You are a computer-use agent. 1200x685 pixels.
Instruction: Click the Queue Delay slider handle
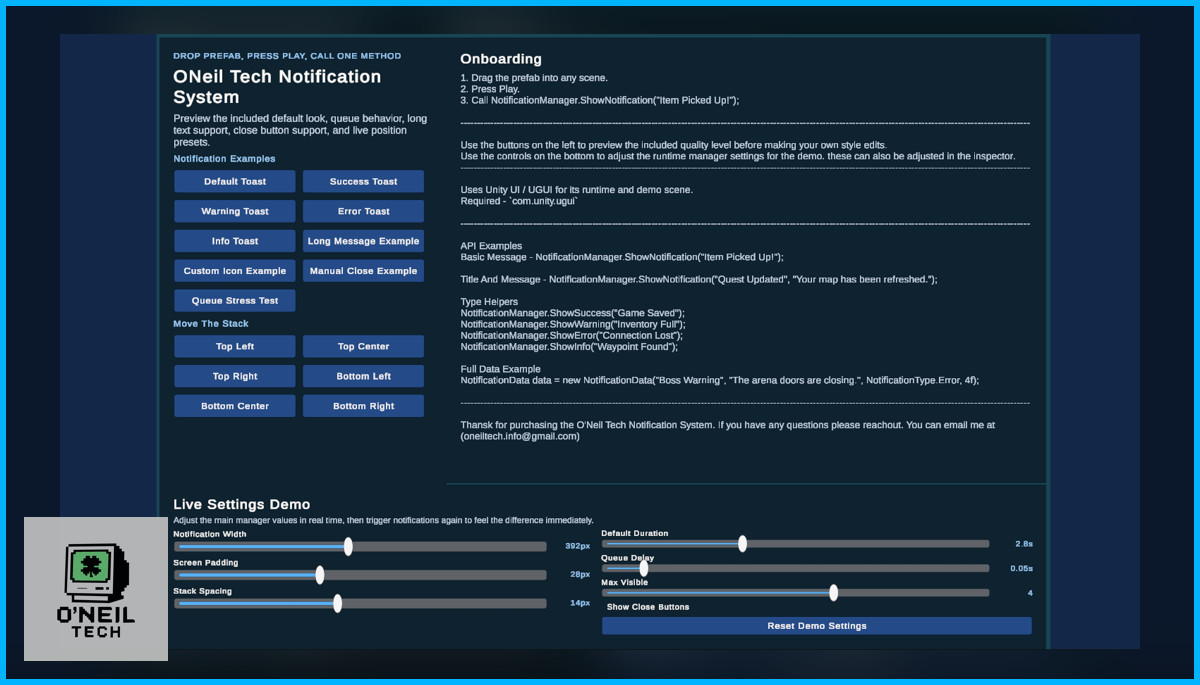(644, 568)
